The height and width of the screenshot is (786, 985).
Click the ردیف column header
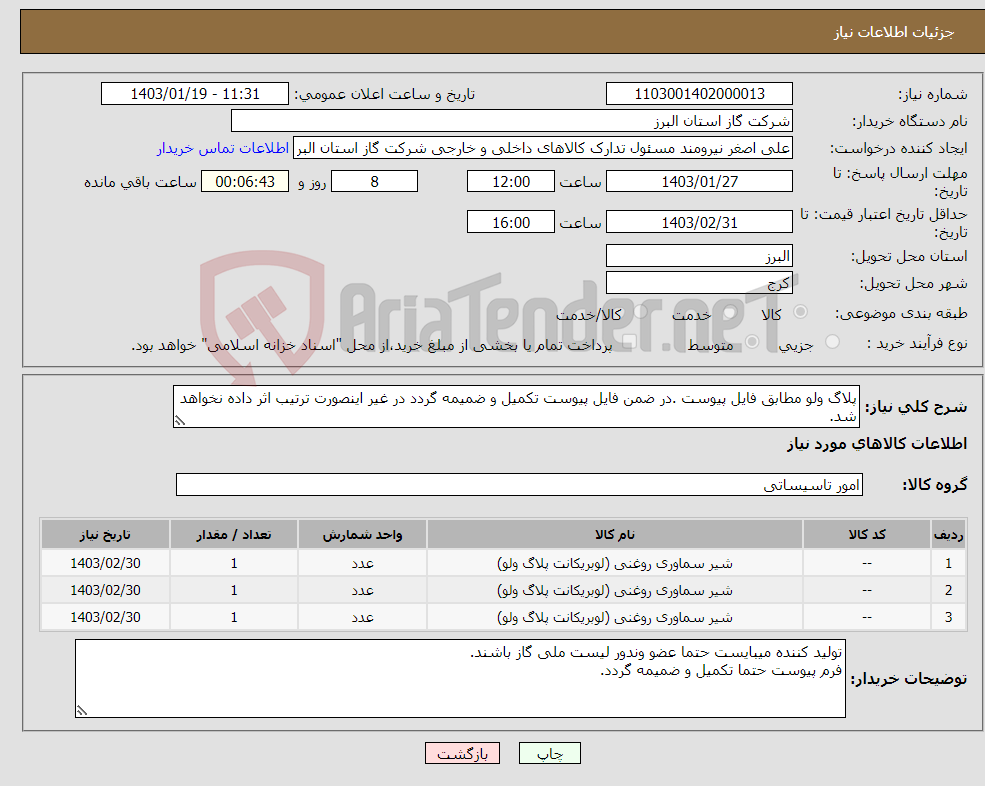coord(948,535)
